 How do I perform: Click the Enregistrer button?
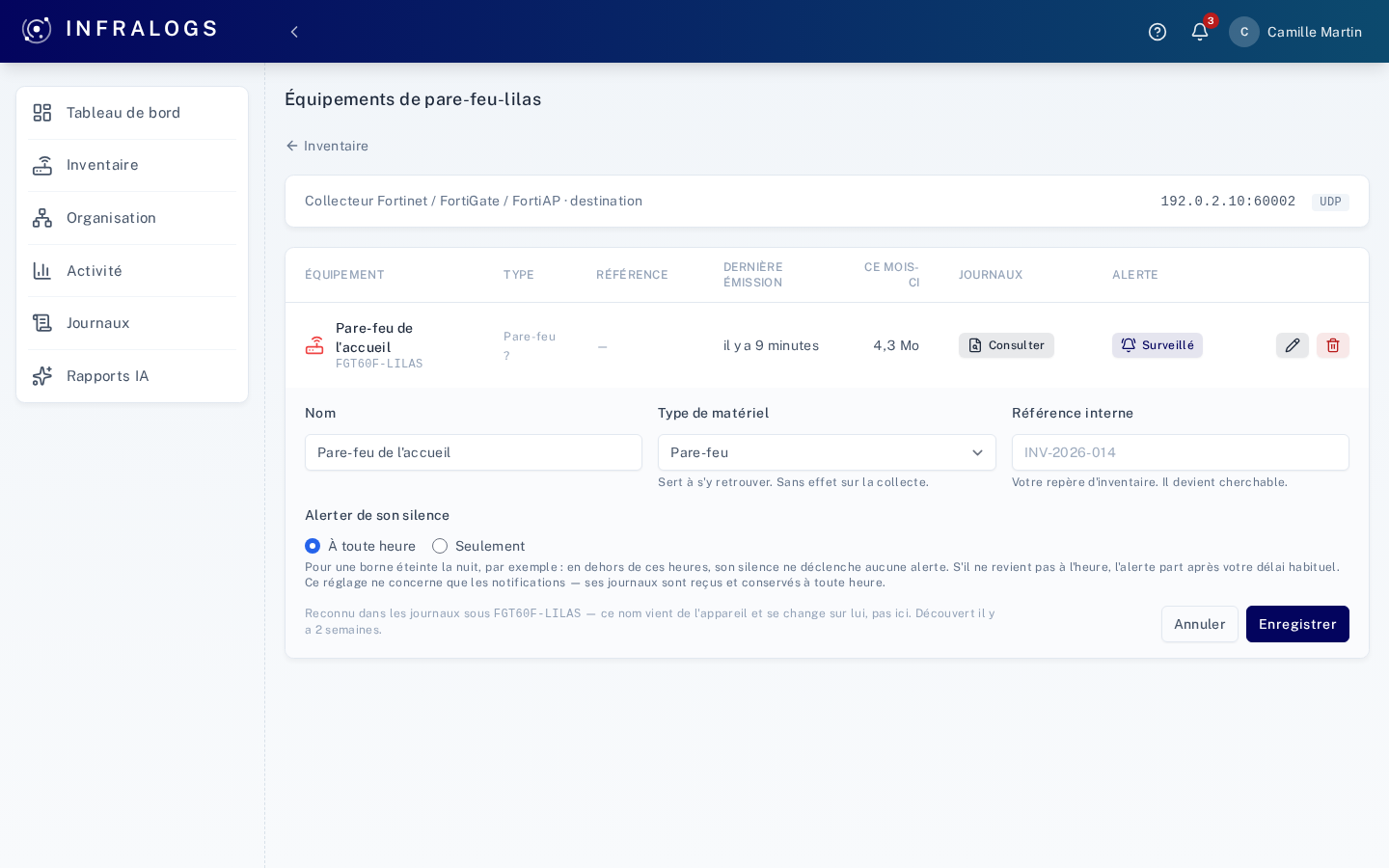coord(1297,624)
